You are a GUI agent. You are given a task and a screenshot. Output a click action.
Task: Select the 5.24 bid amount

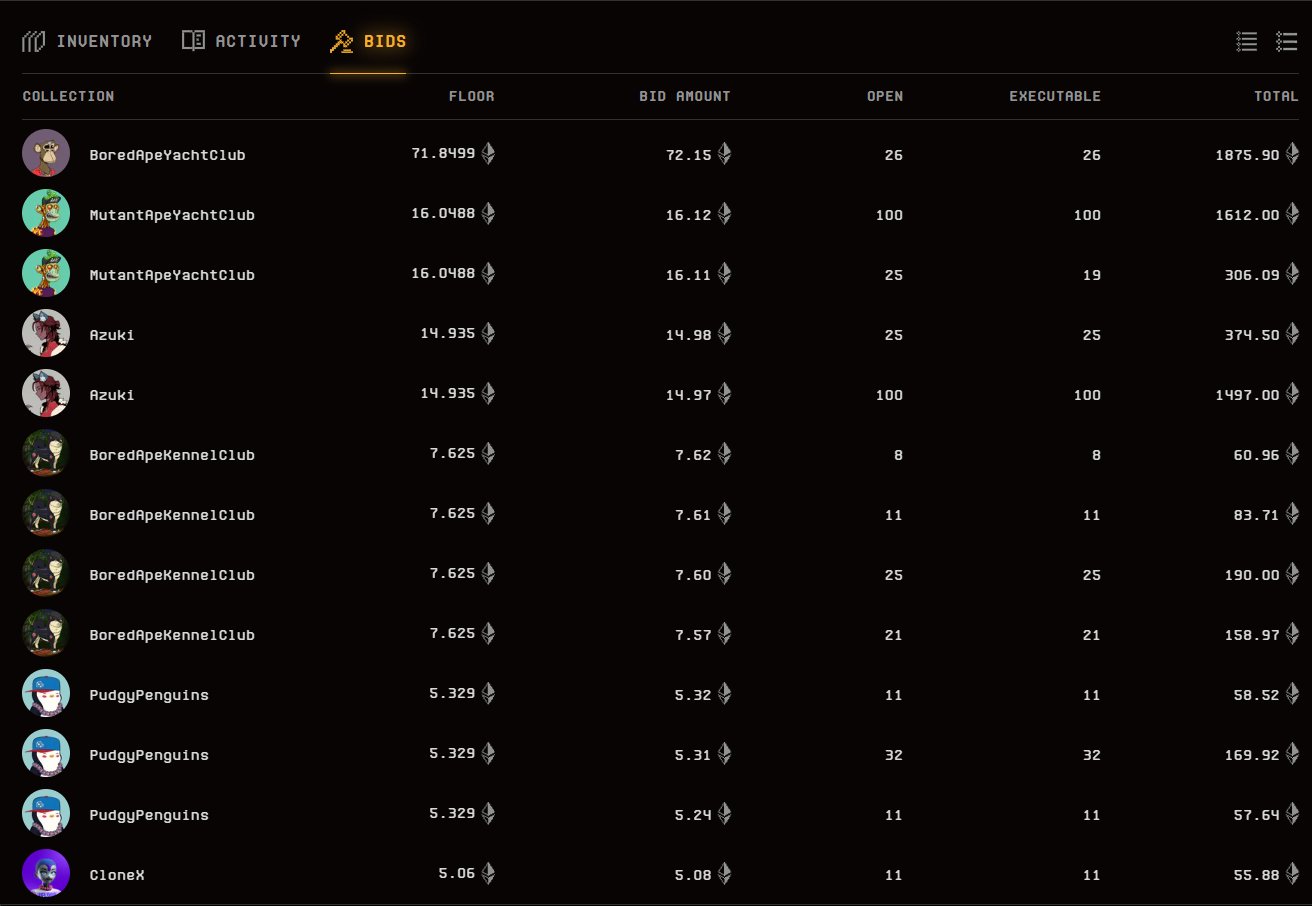pyautogui.click(x=693, y=815)
